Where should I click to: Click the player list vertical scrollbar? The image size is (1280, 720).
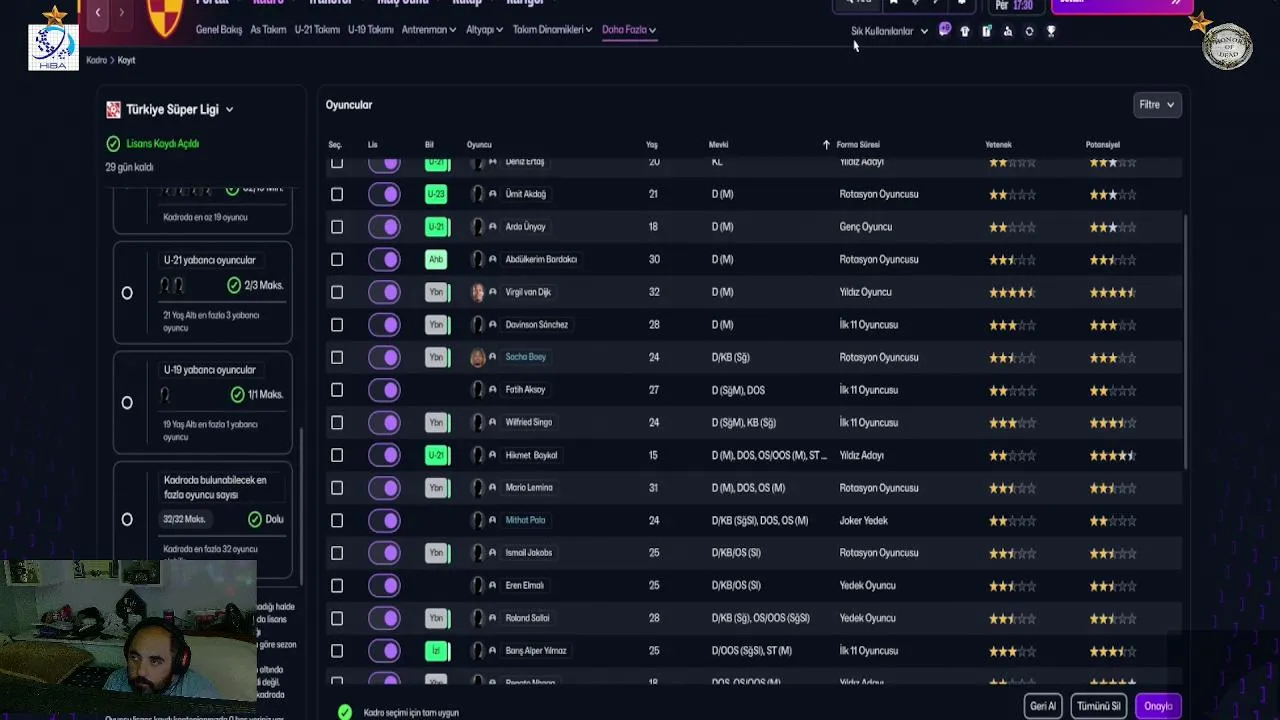coord(1186,340)
